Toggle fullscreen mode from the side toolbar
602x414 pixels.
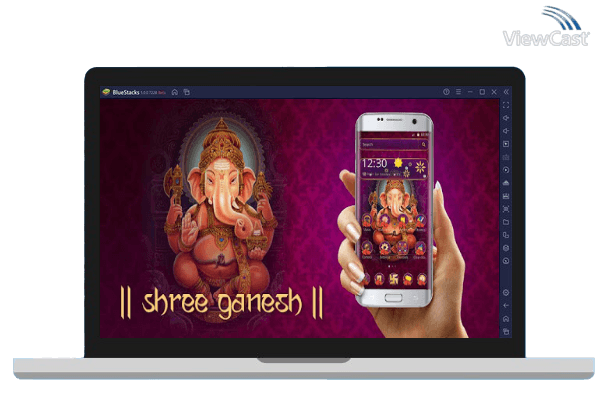click(x=506, y=105)
